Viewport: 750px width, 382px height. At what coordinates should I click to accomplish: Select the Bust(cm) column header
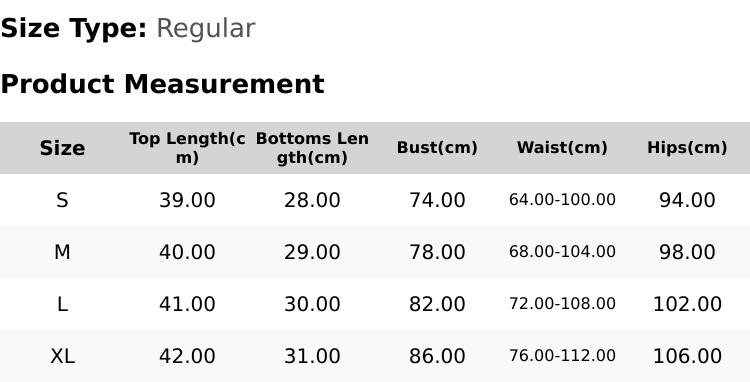pyautogui.click(x=437, y=148)
